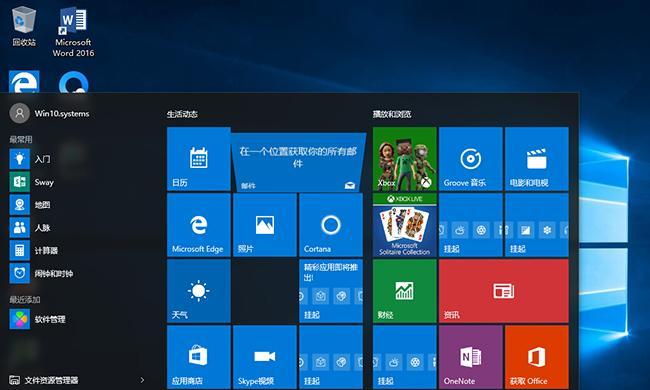Screen dimensions: 650x390
Task: Open the OneNote tile
Action: click(x=471, y=357)
